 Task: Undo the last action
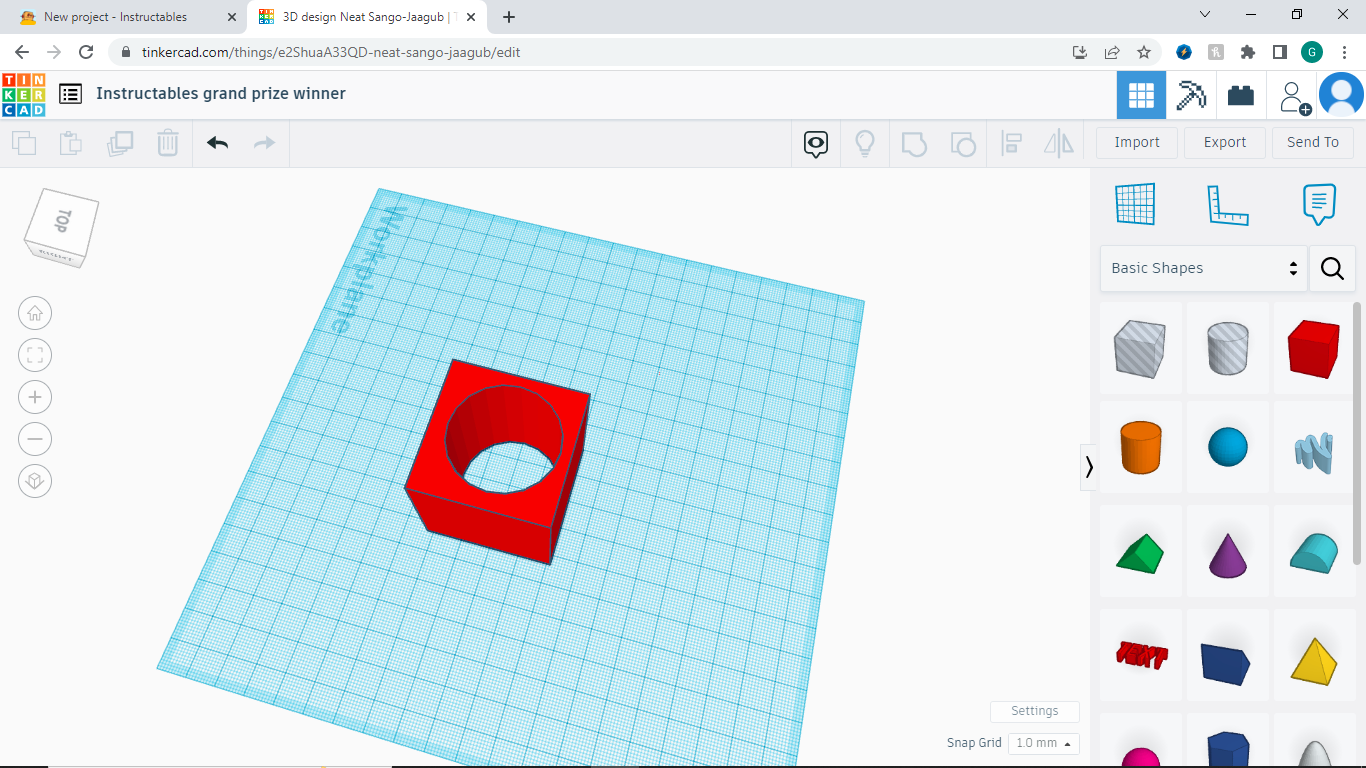[217, 143]
